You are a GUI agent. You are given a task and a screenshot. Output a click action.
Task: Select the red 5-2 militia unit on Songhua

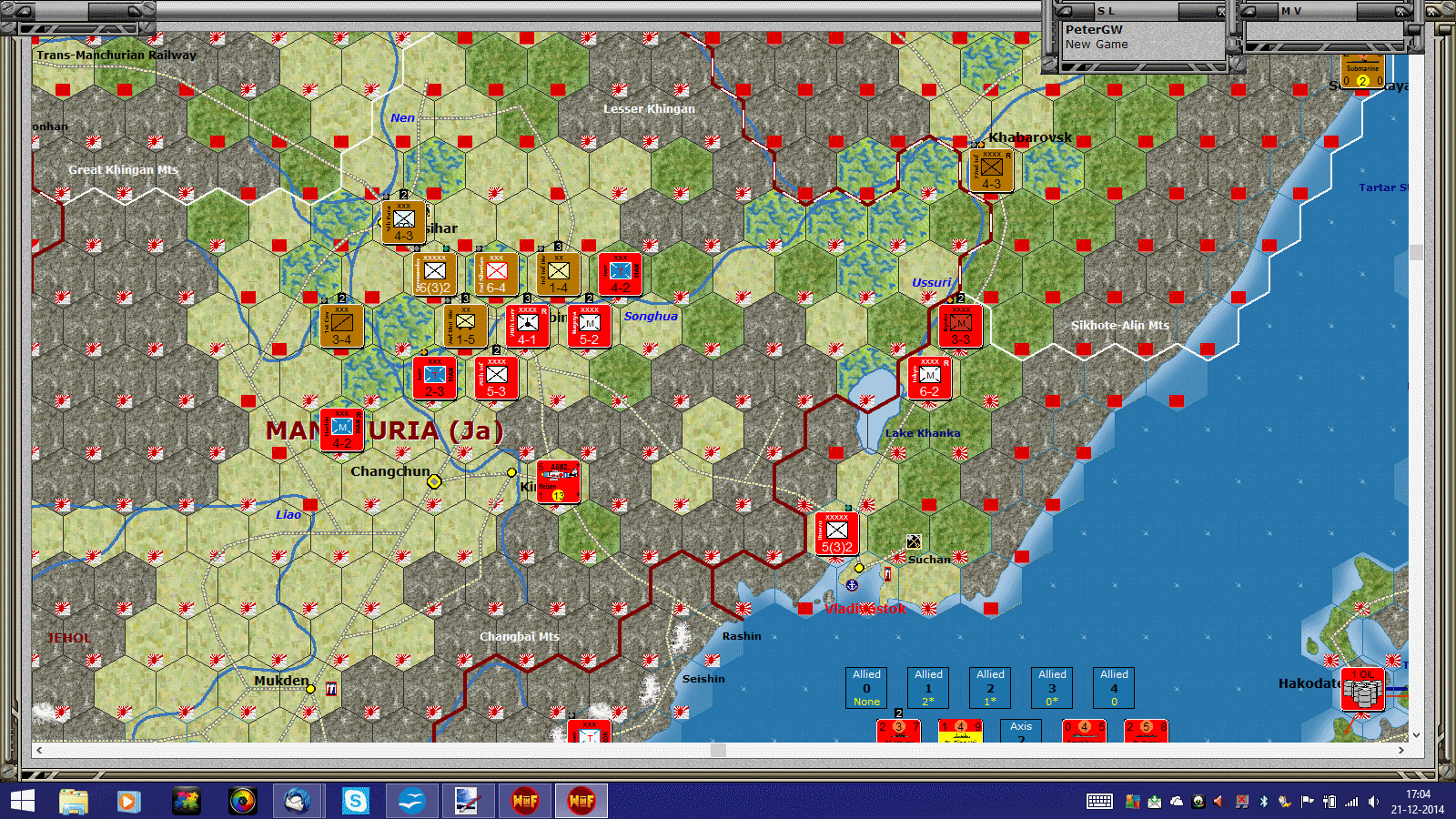590,327
